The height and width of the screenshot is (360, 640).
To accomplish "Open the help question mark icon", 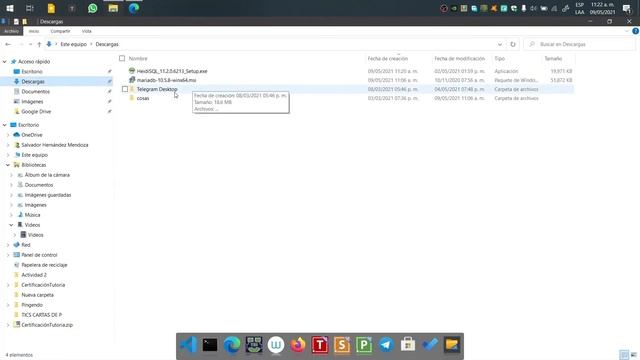I will point(635,31).
